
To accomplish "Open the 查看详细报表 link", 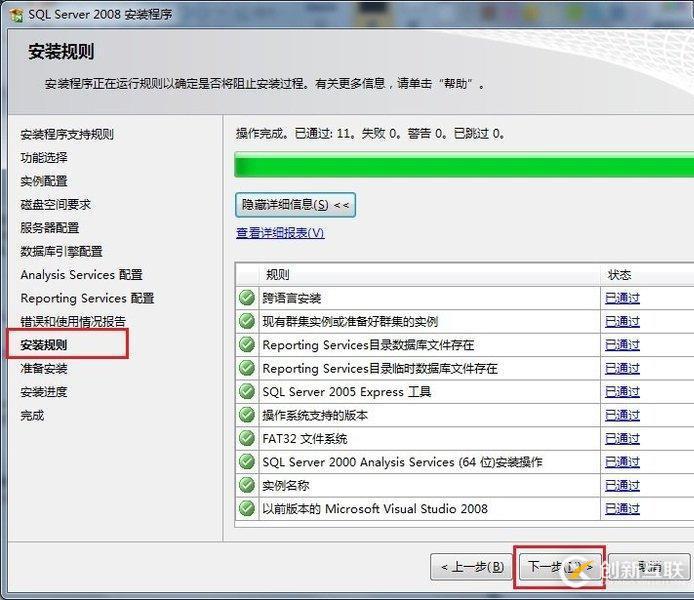I will [280, 233].
